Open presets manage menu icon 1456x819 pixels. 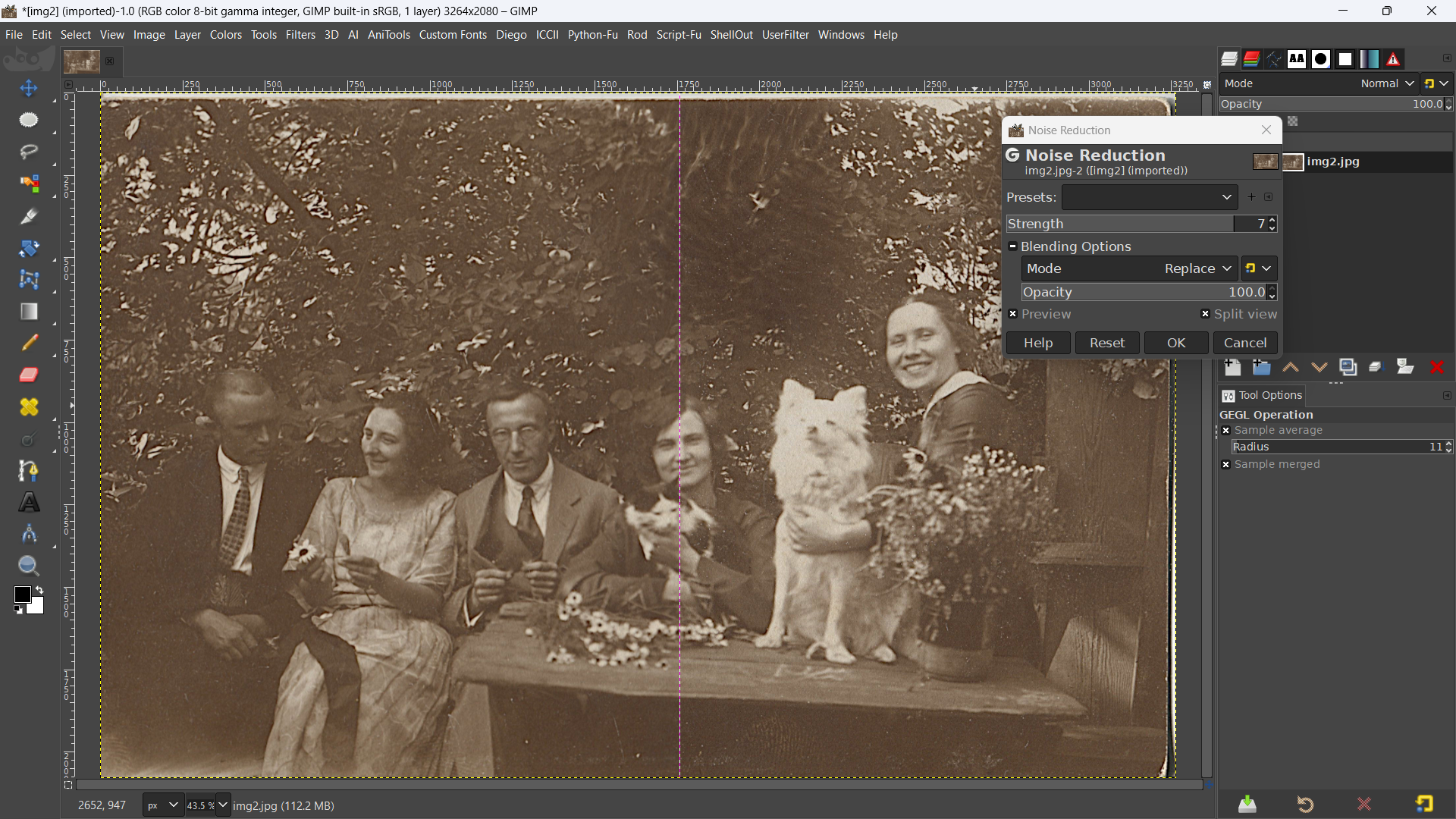[1269, 197]
